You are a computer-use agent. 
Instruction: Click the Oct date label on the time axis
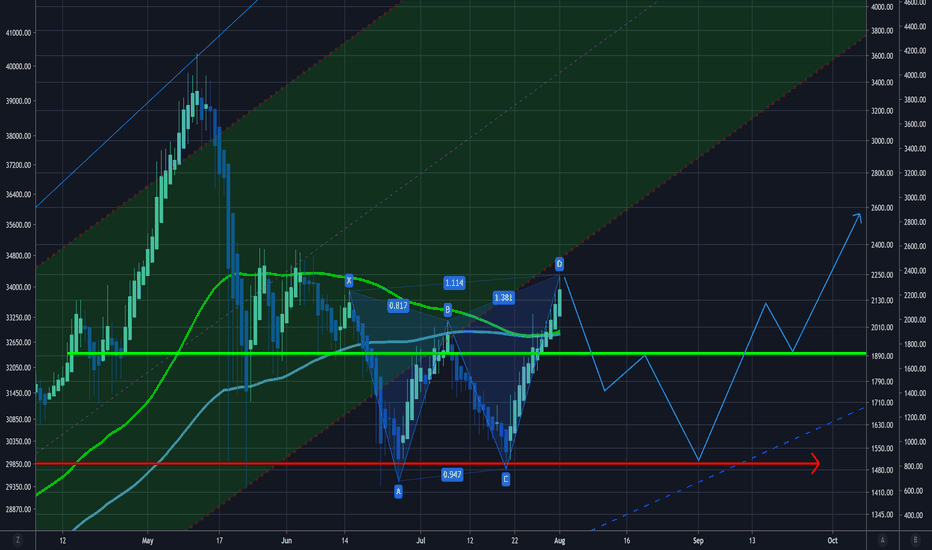click(832, 540)
